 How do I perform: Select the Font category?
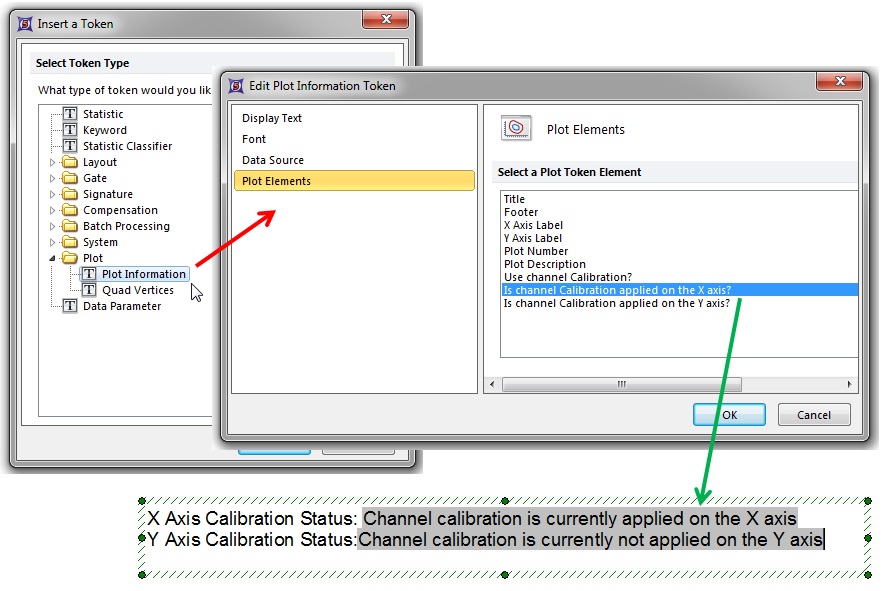coord(254,139)
